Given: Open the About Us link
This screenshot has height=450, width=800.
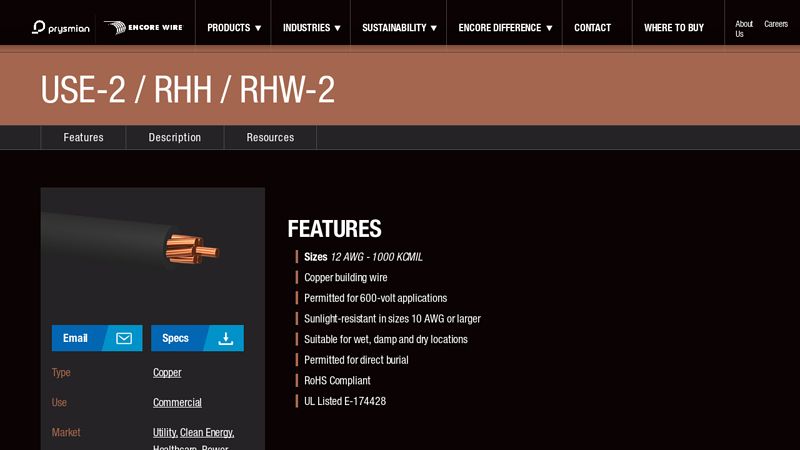Looking at the screenshot, I should [x=743, y=29].
